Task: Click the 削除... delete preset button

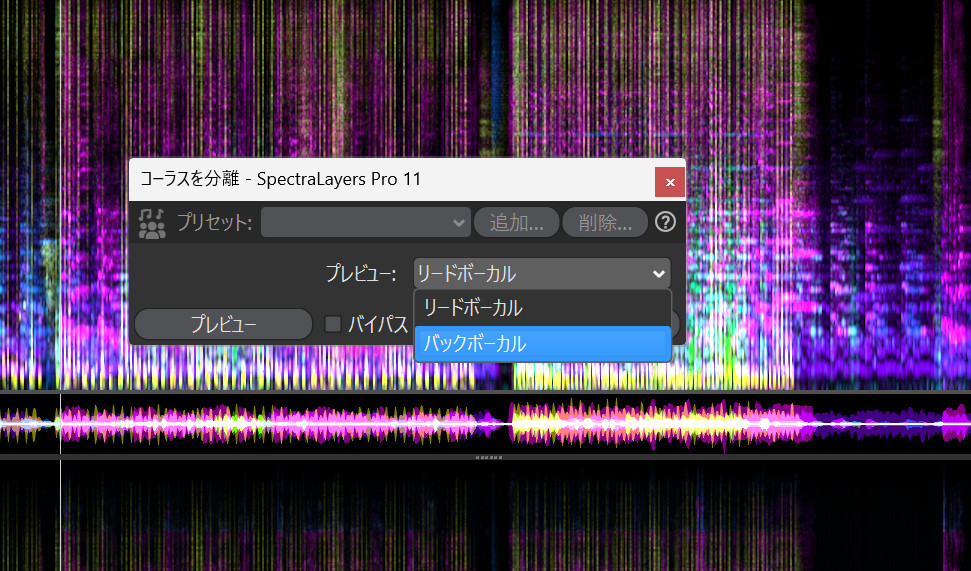Action: pyautogui.click(x=605, y=222)
